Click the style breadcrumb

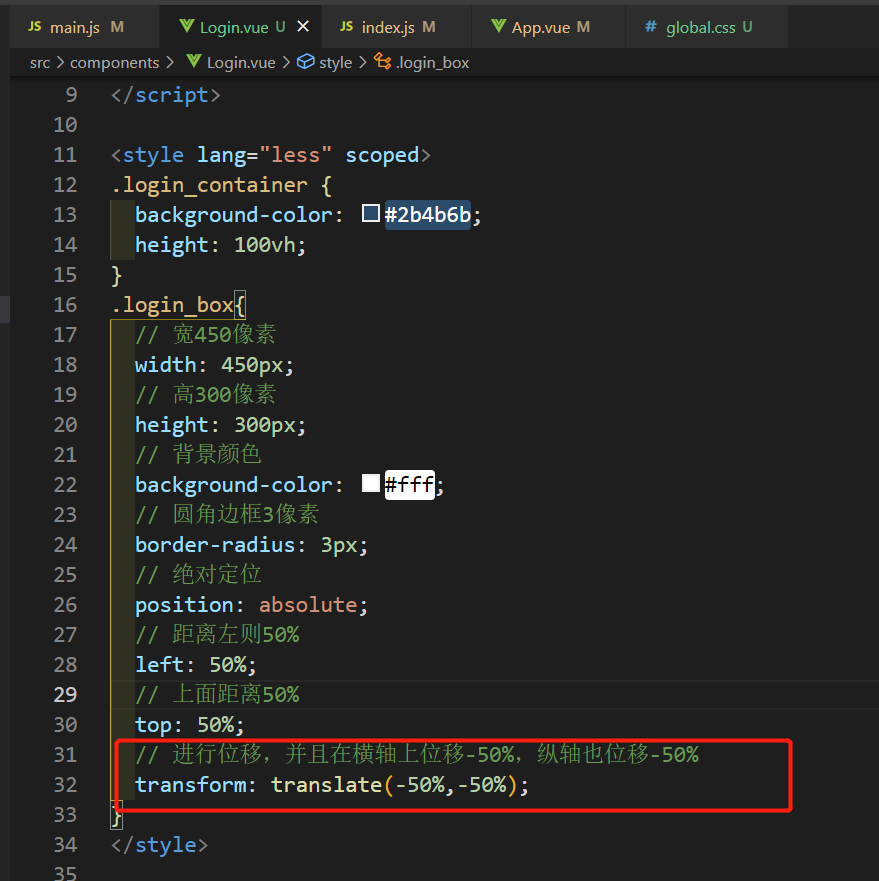coord(336,62)
